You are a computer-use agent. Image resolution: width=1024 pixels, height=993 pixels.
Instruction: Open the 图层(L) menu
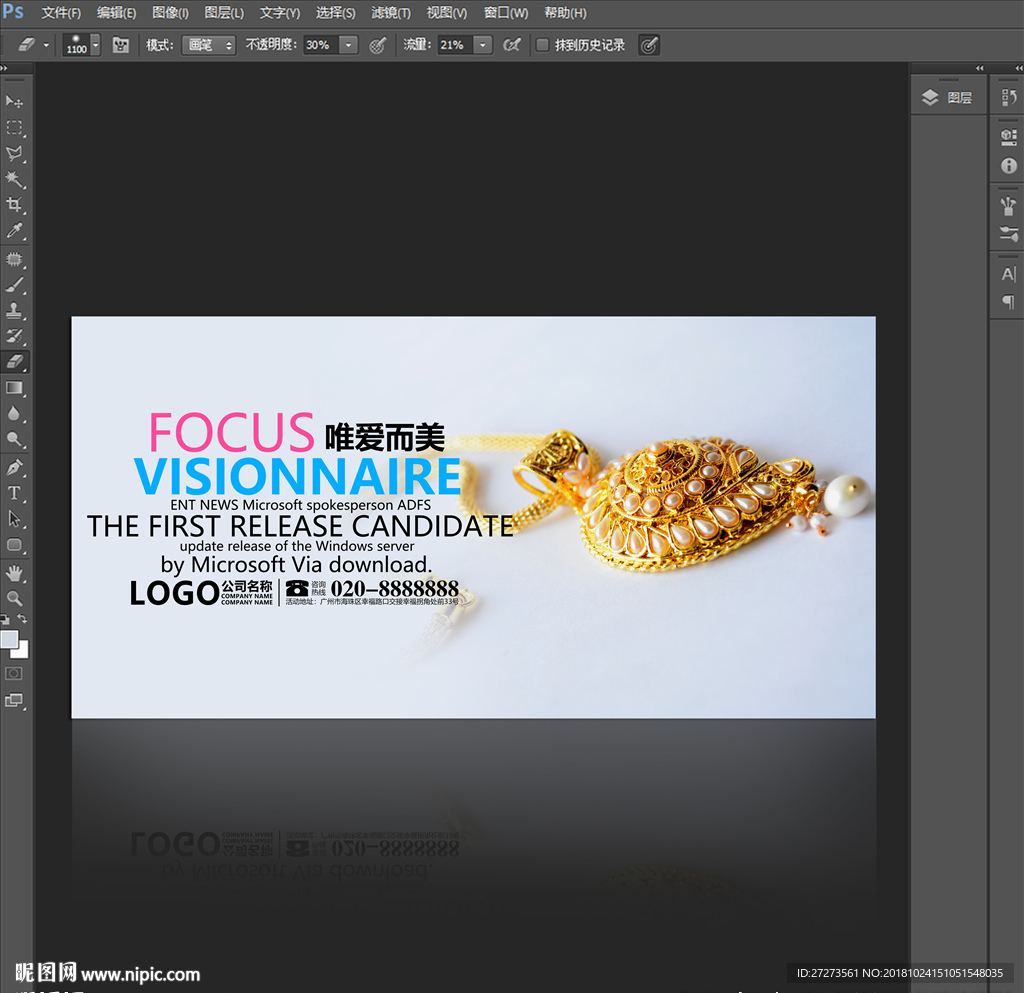coord(224,13)
